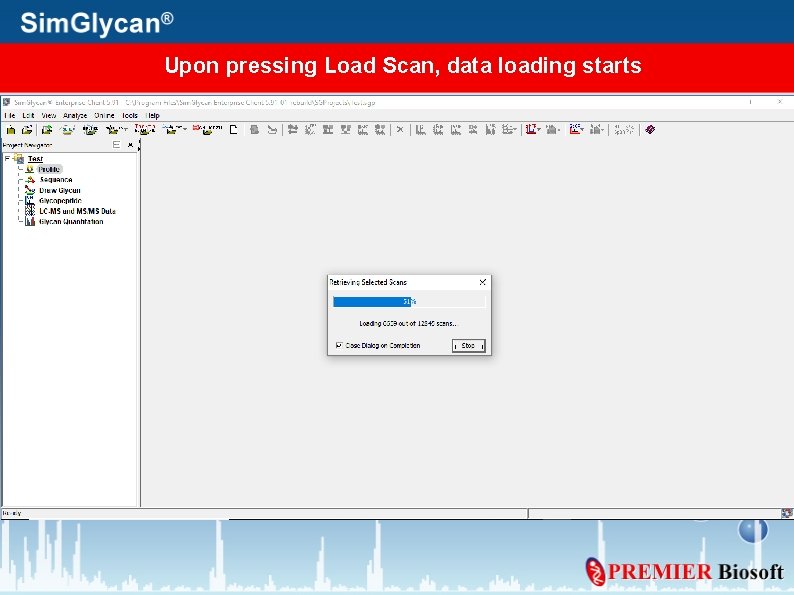Image resolution: width=794 pixels, height=595 pixels.
Task: Close the Project Navigator pane
Action: (x=130, y=145)
